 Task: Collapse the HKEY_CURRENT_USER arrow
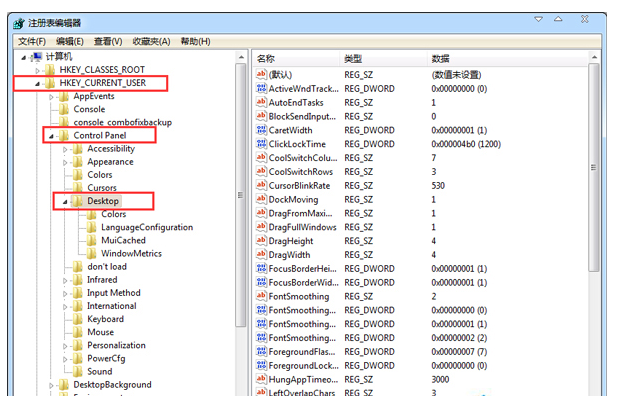click(37, 84)
